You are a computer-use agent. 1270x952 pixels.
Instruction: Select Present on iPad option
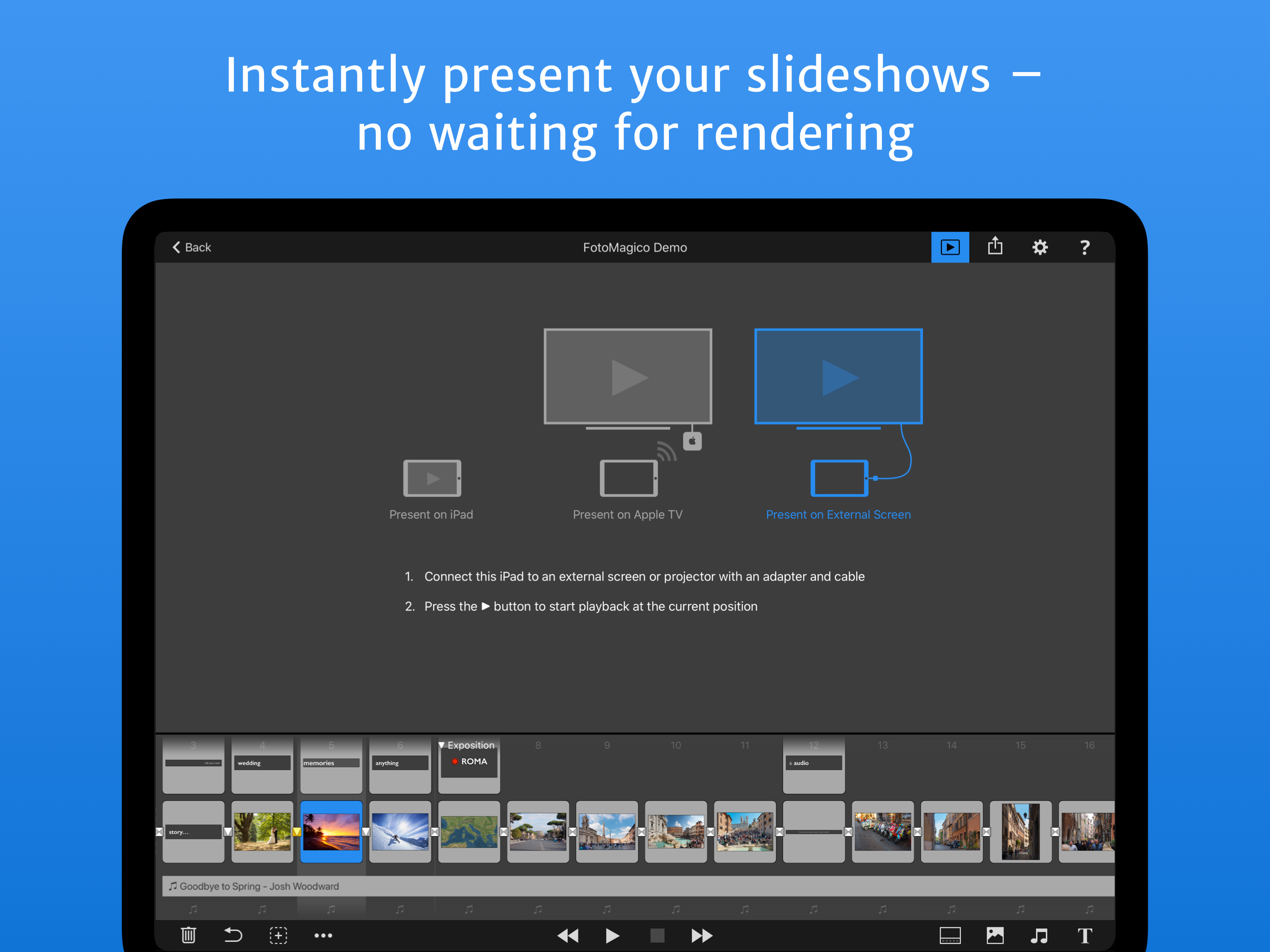[x=431, y=489]
